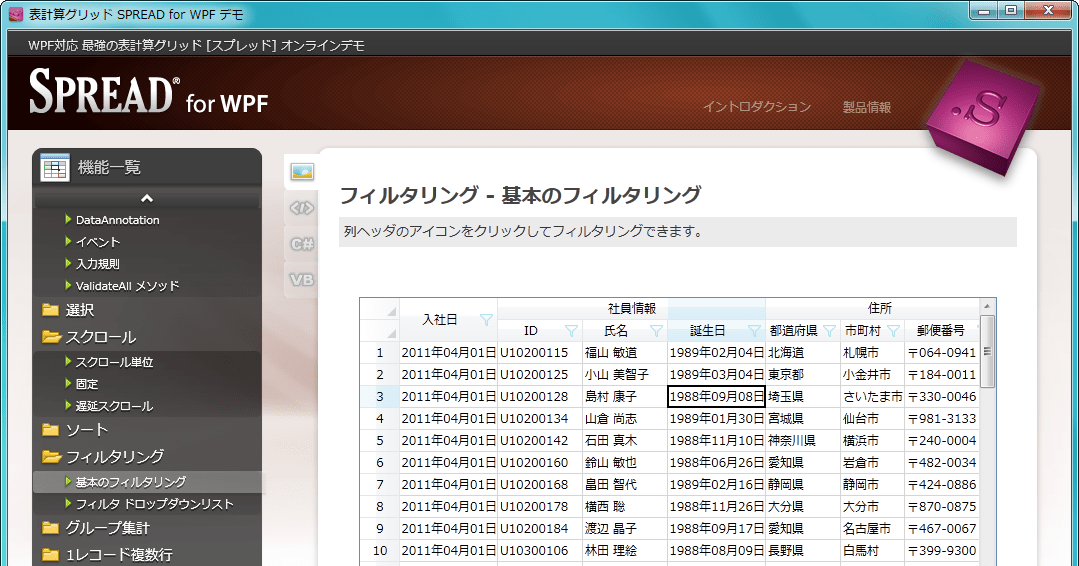The image size is (1079, 566).
Task: Click the filter icon on ID column
Action: [571, 331]
